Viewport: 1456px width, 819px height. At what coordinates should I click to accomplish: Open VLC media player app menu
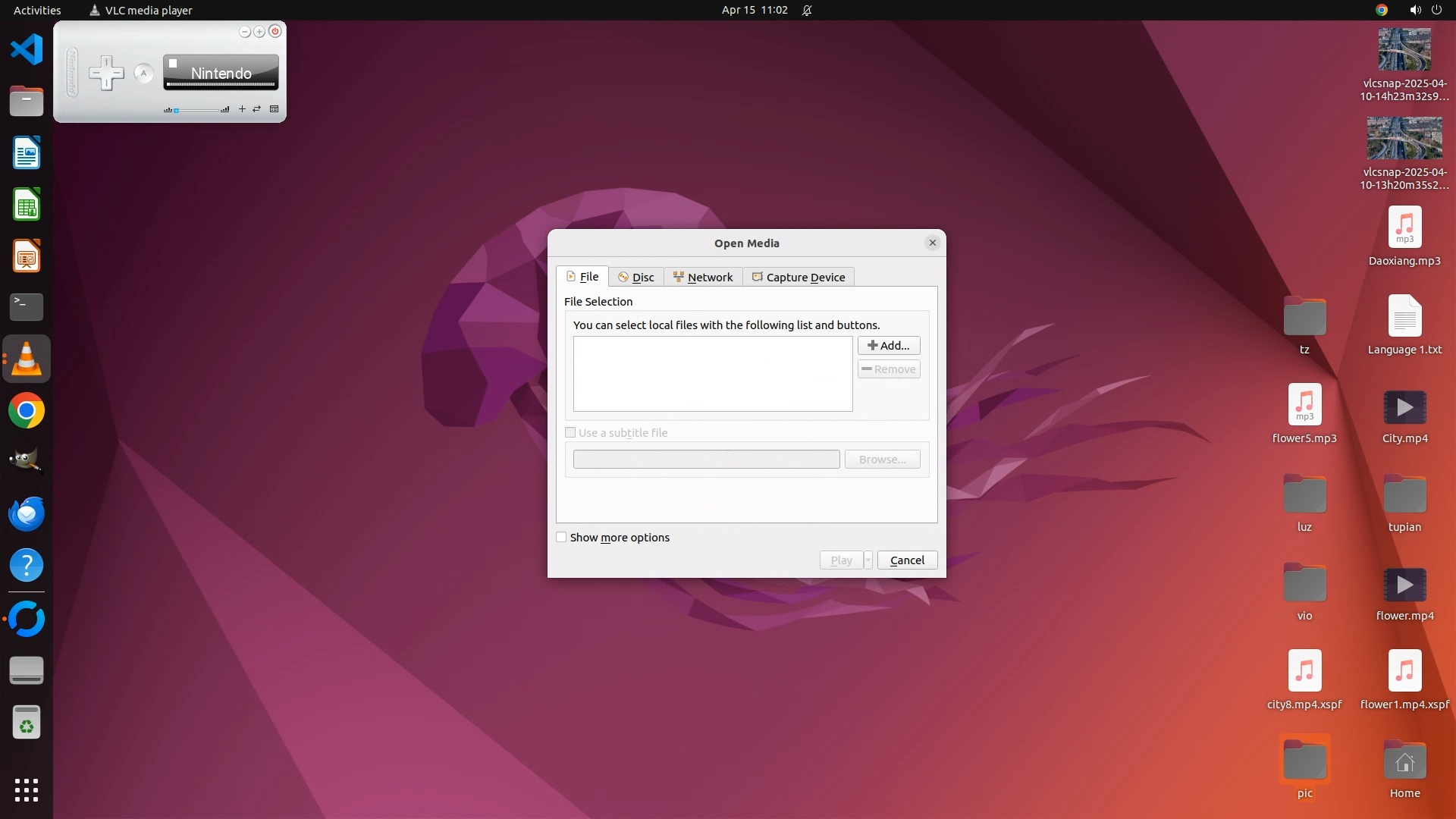pyautogui.click(x=140, y=10)
